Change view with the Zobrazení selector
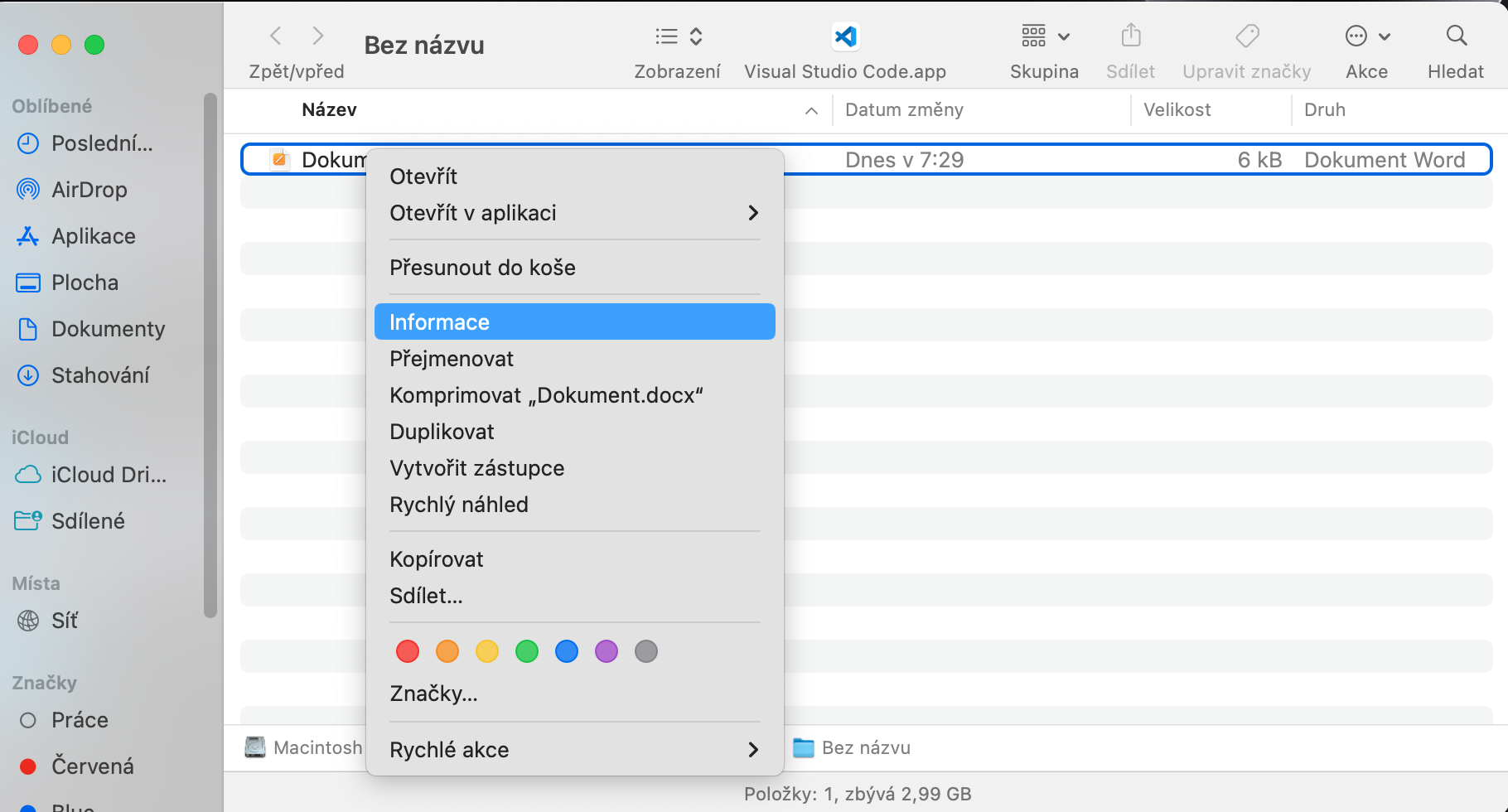Image resolution: width=1508 pixels, height=812 pixels. click(678, 36)
